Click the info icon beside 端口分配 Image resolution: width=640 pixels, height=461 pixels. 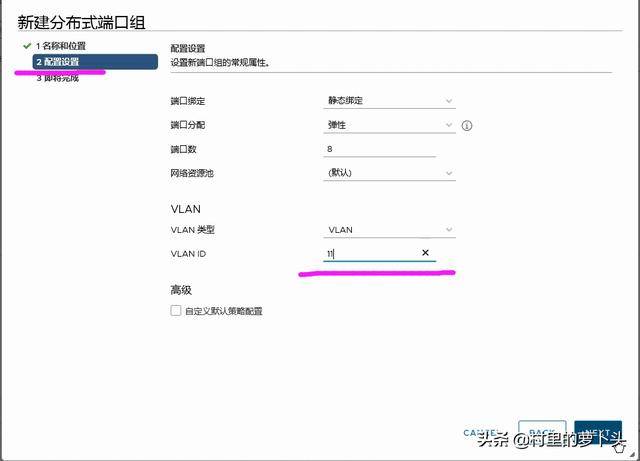pos(467,126)
